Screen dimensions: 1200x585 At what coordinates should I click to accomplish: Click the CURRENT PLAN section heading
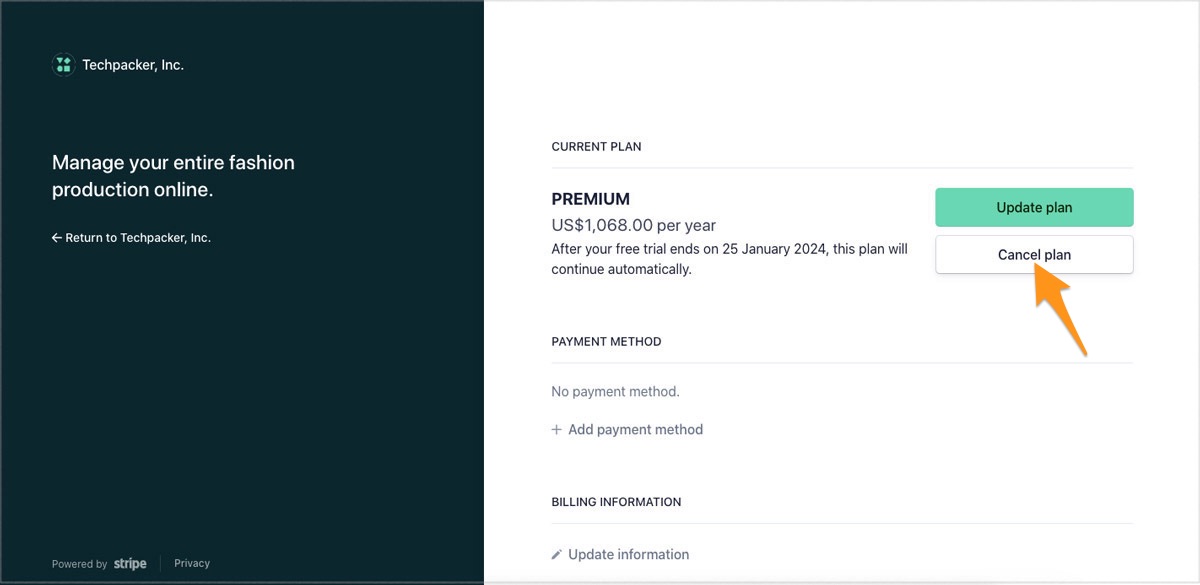(x=596, y=147)
